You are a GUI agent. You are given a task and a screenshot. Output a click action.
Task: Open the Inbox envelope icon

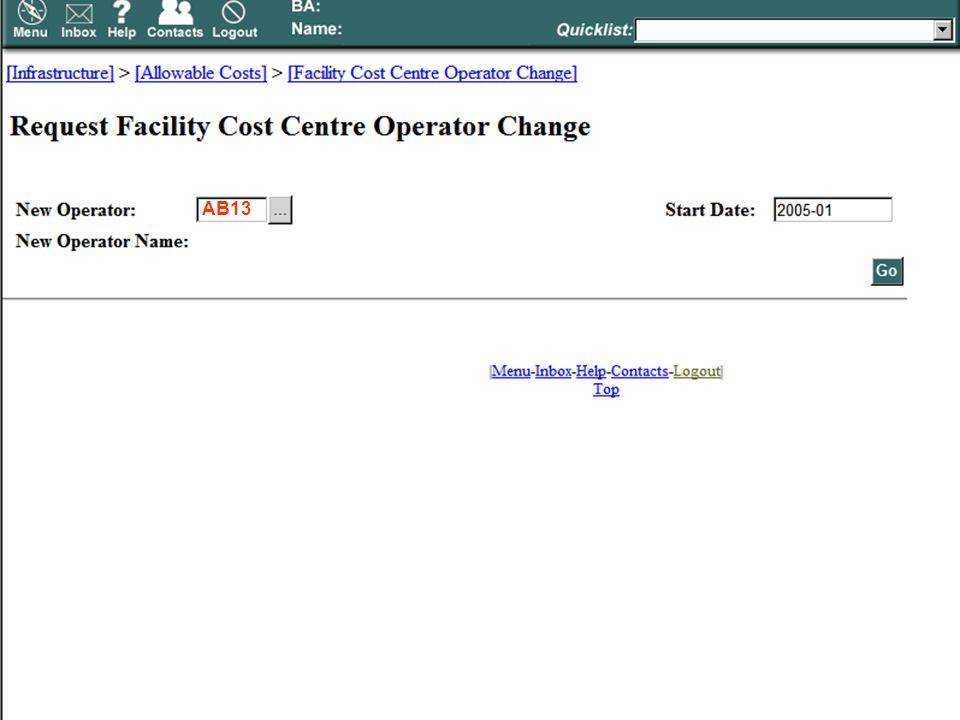(78, 20)
